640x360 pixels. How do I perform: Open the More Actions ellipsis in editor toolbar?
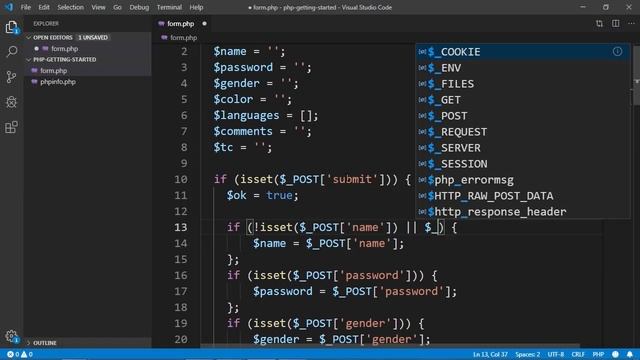631,24
